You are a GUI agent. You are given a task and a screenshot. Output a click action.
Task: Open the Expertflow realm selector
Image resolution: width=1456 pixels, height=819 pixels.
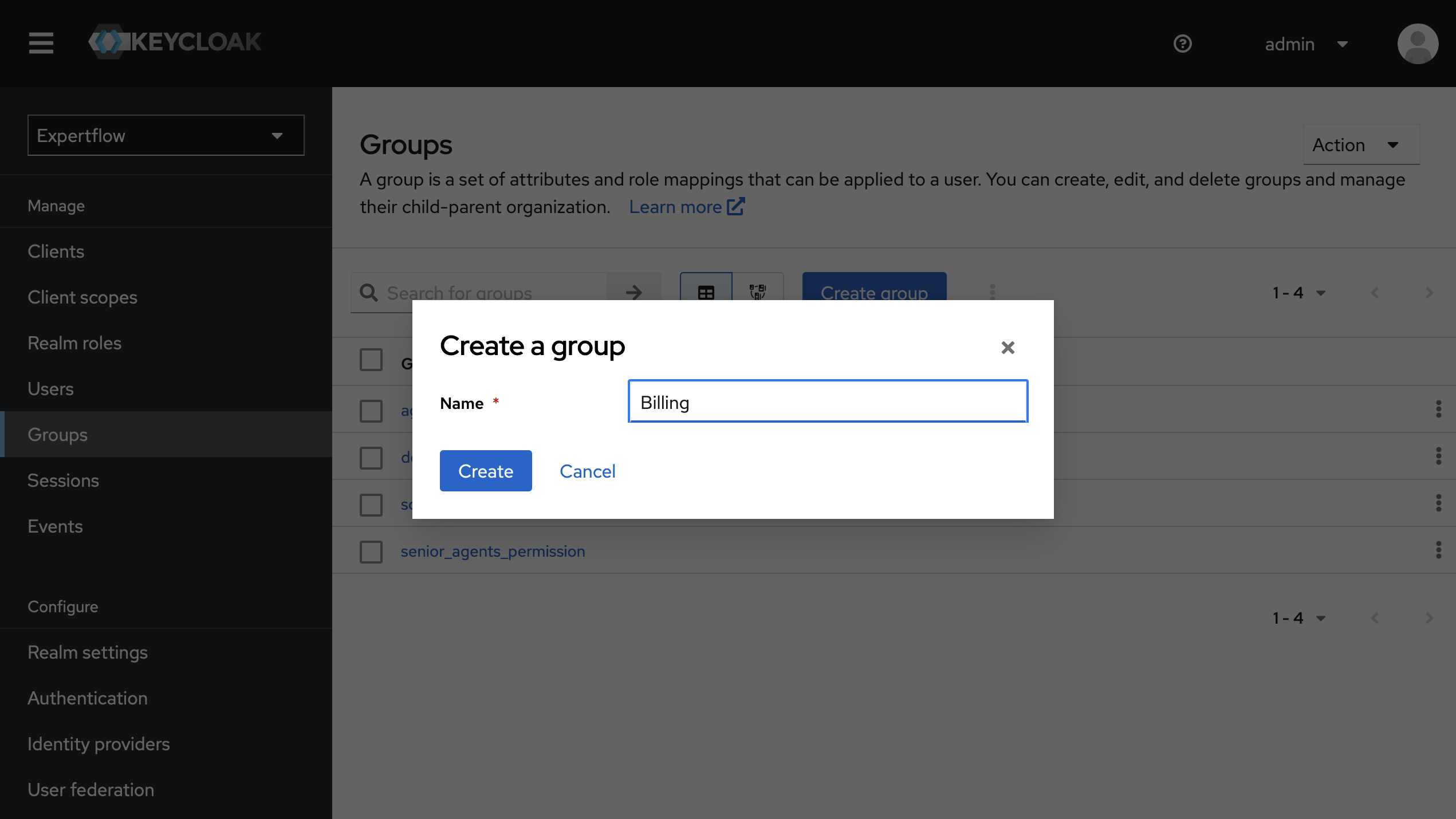(165, 135)
